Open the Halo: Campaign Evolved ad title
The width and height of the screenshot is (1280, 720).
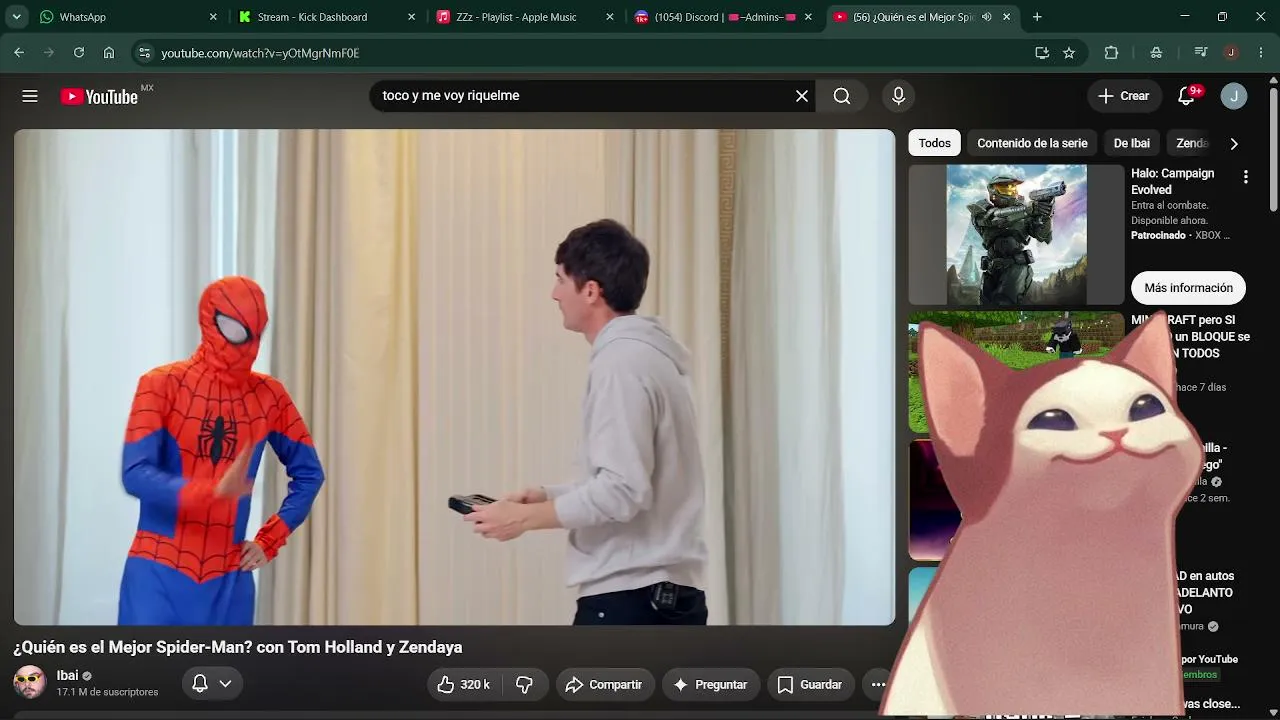tap(1173, 181)
